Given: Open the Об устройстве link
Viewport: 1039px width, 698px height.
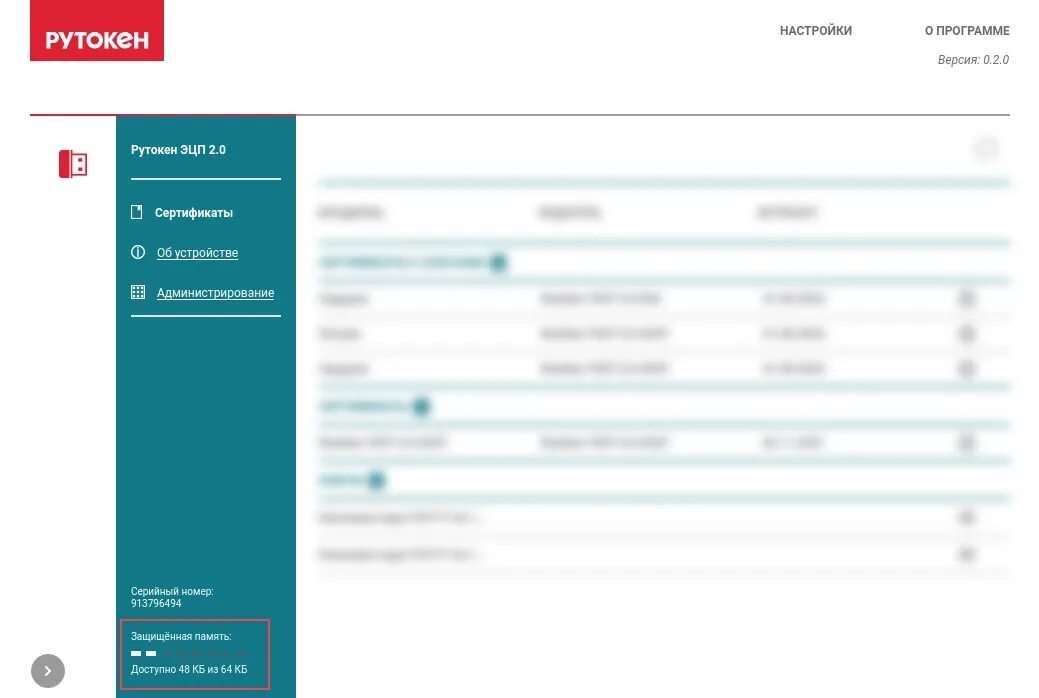Looking at the screenshot, I should pos(197,253).
